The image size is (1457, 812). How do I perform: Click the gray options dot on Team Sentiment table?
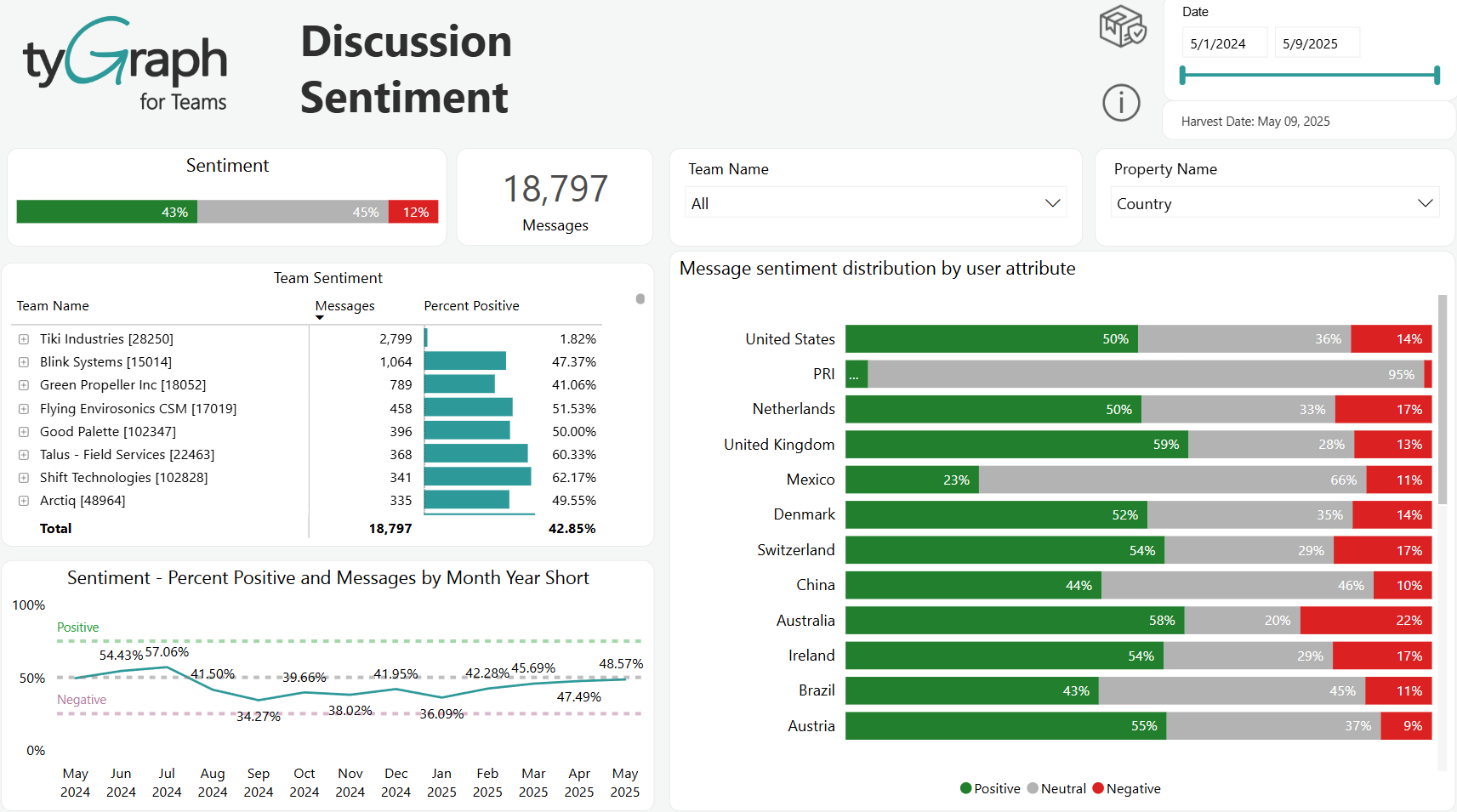point(639,299)
